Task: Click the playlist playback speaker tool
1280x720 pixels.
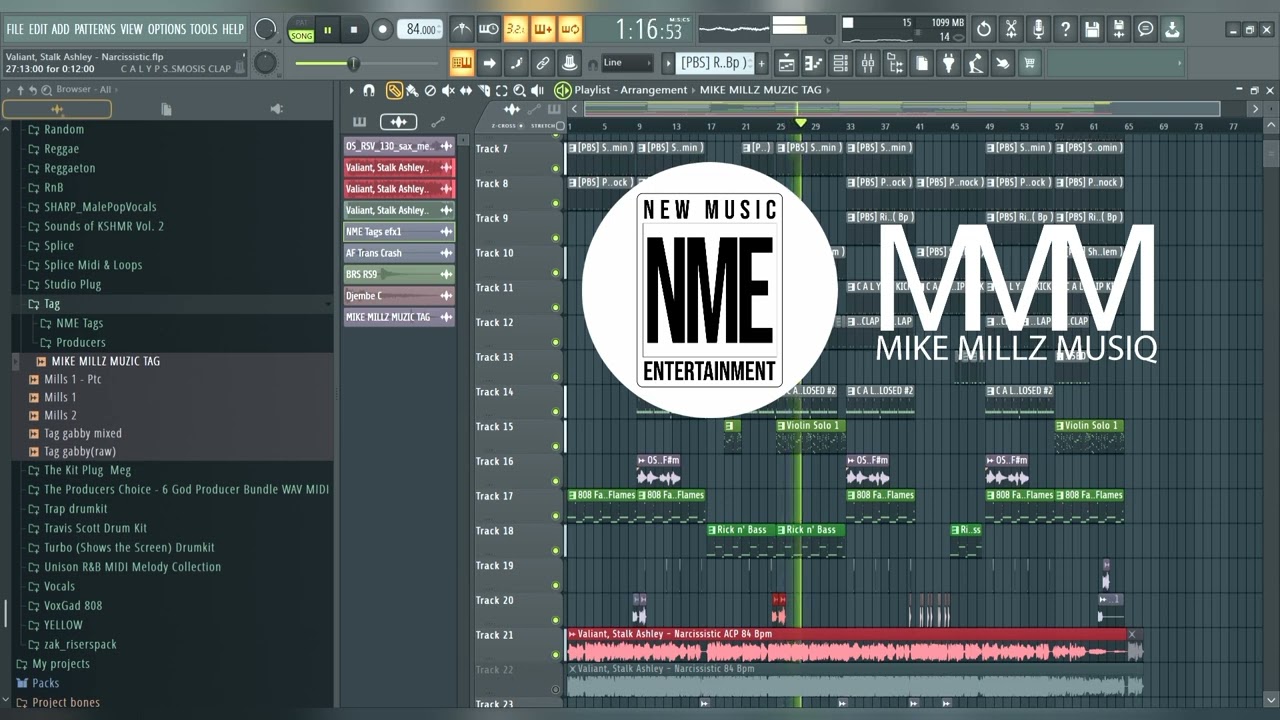Action: coord(537,90)
